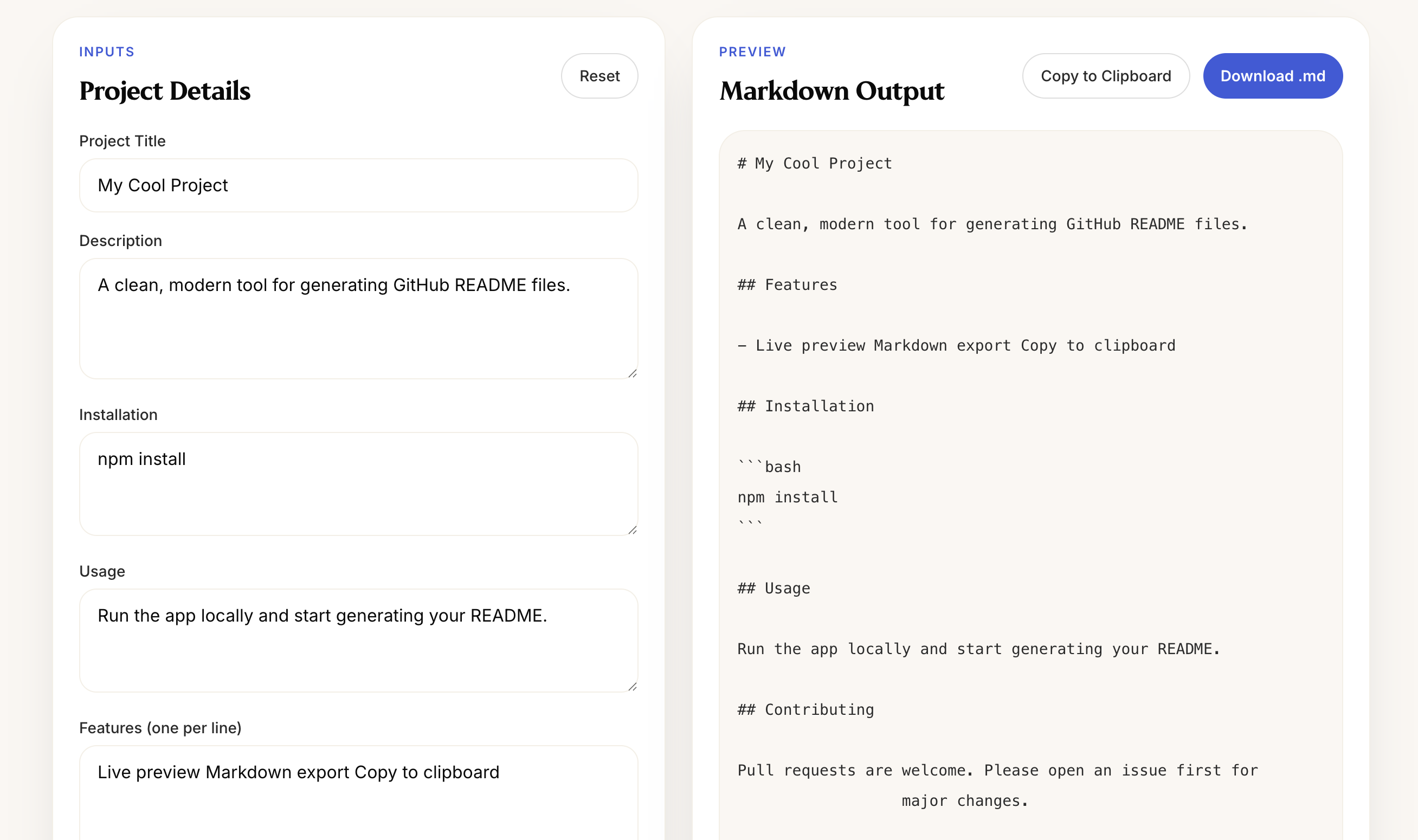Click the 'npm install' line in preview
Viewport: 1418px width, 840px height.
pos(787,497)
